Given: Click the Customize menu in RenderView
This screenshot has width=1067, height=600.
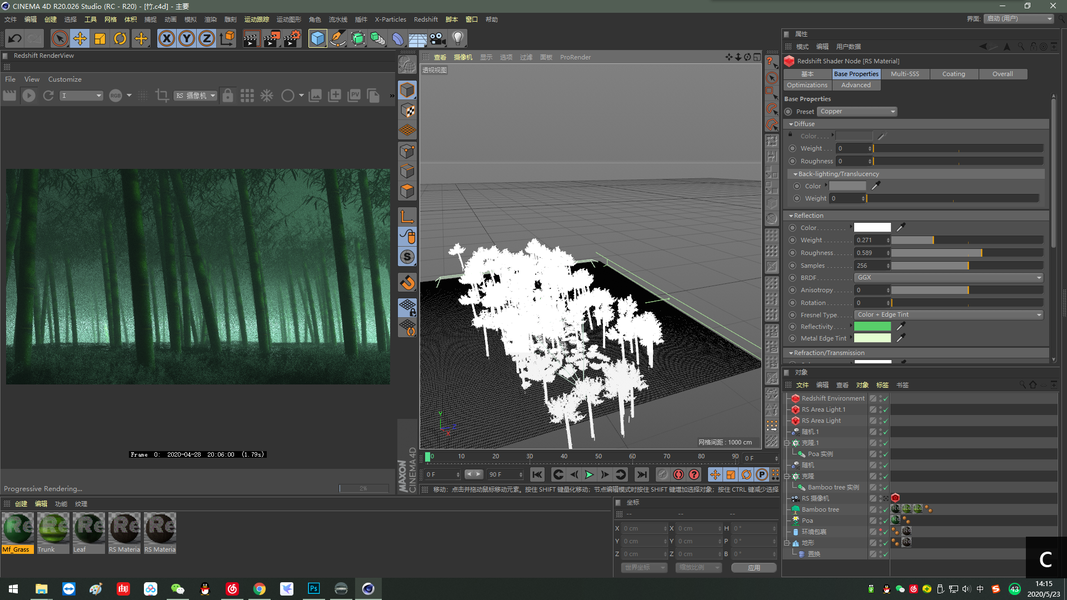Looking at the screenshot, I should (x=65, y=79).
